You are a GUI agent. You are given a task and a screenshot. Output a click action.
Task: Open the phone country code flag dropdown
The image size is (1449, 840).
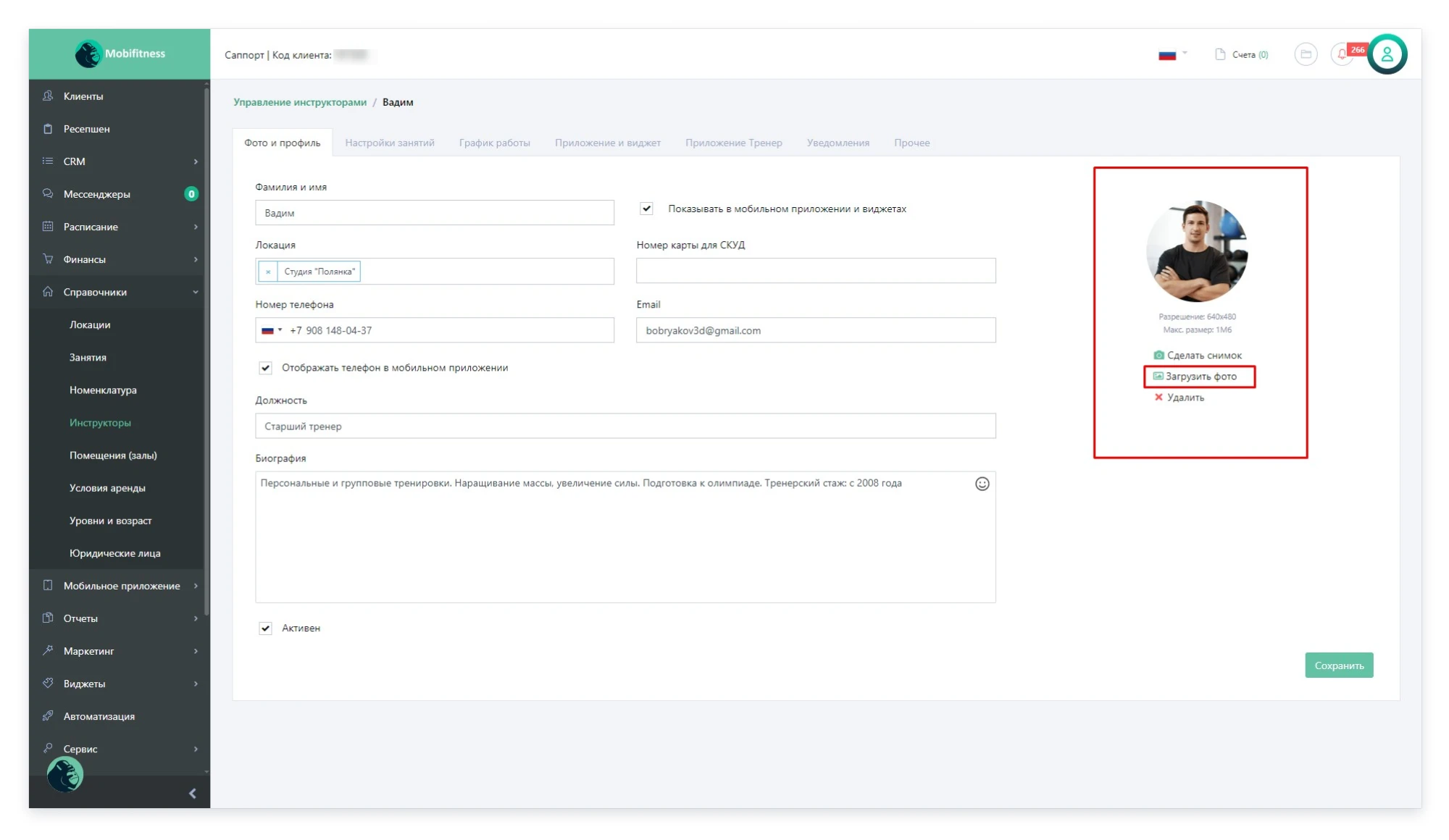[272, 330]
